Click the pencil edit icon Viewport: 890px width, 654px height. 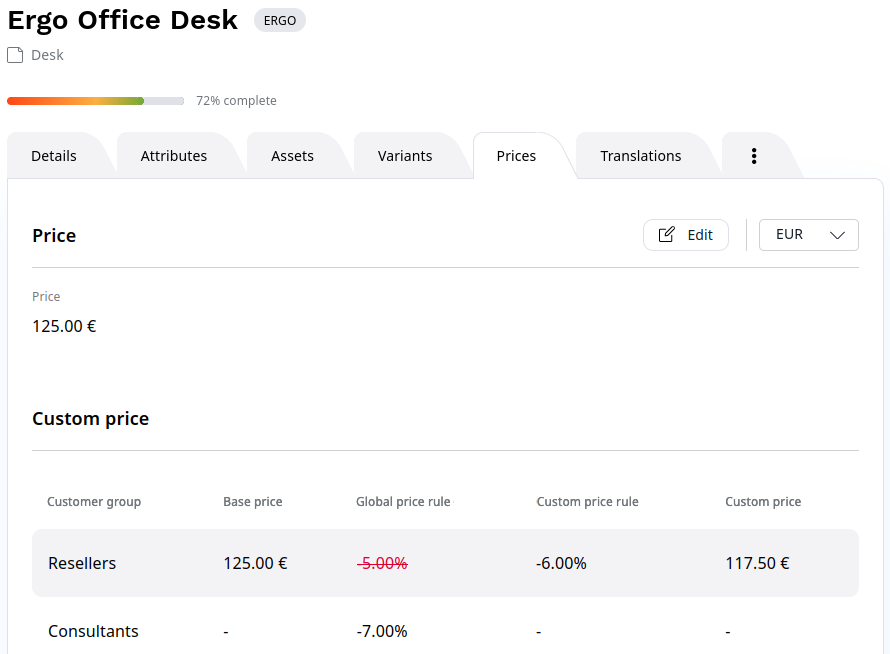[667, 235]
